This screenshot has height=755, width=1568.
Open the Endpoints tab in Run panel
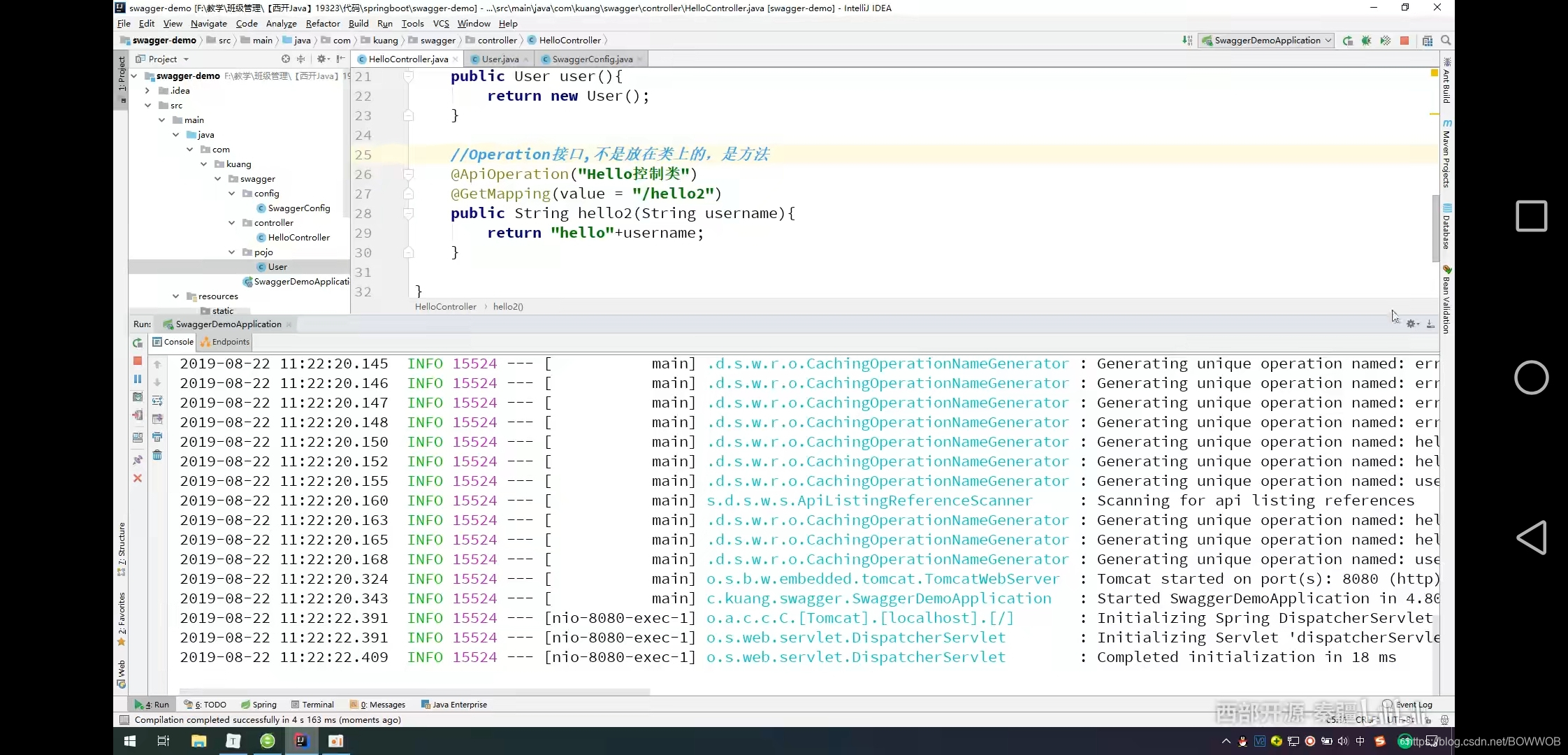(225, 342)
